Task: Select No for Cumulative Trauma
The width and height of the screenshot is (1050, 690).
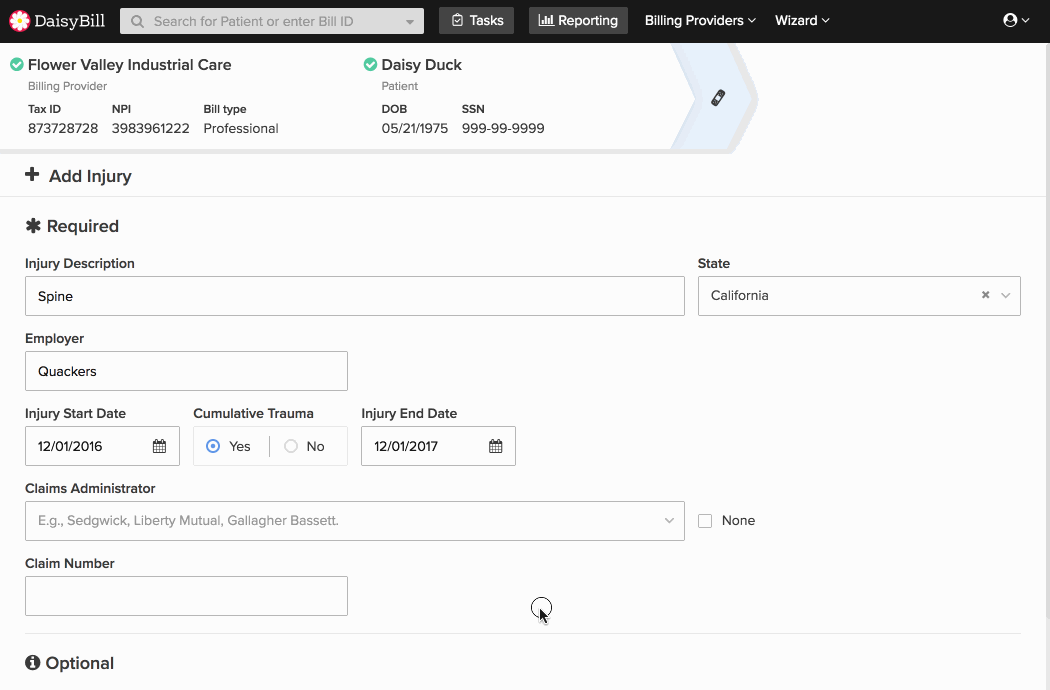Action: (291, 446)
